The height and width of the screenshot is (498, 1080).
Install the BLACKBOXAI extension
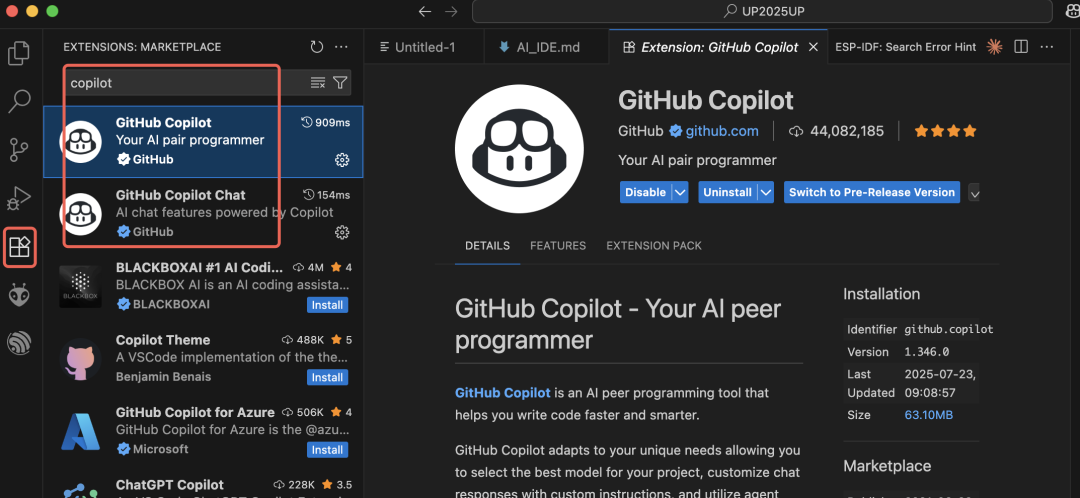(327, 304)
